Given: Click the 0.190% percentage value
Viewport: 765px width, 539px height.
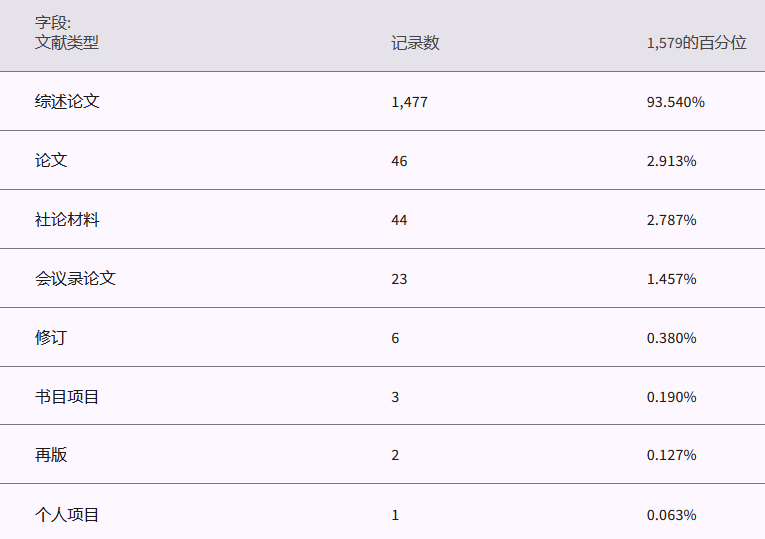Looking at the screenshot, I should tap(671, 397).
